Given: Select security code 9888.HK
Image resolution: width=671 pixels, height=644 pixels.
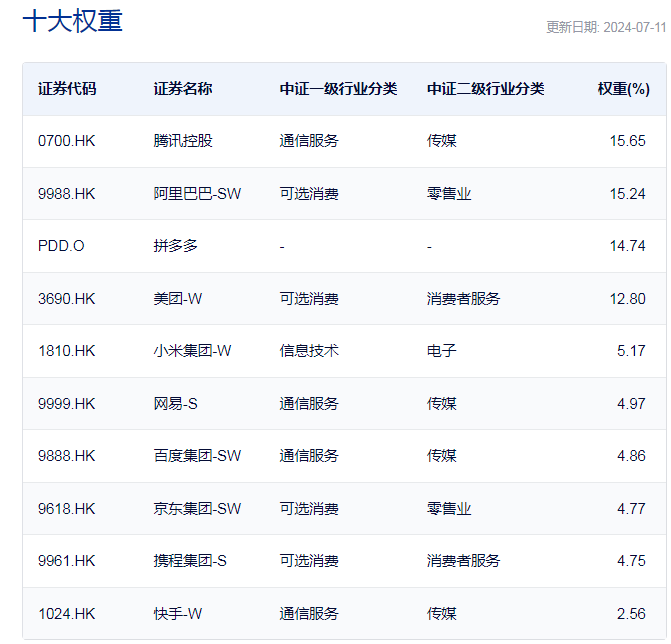Looking at the screenshot, I should (66, 456).
